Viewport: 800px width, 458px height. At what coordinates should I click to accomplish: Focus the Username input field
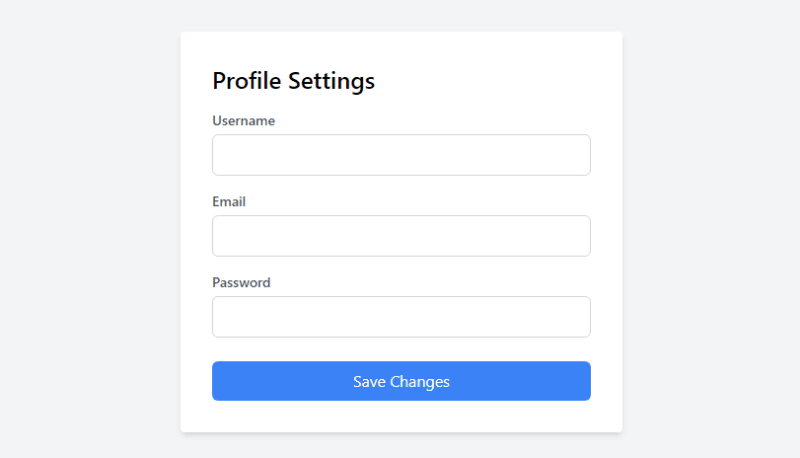coord(401,155)
